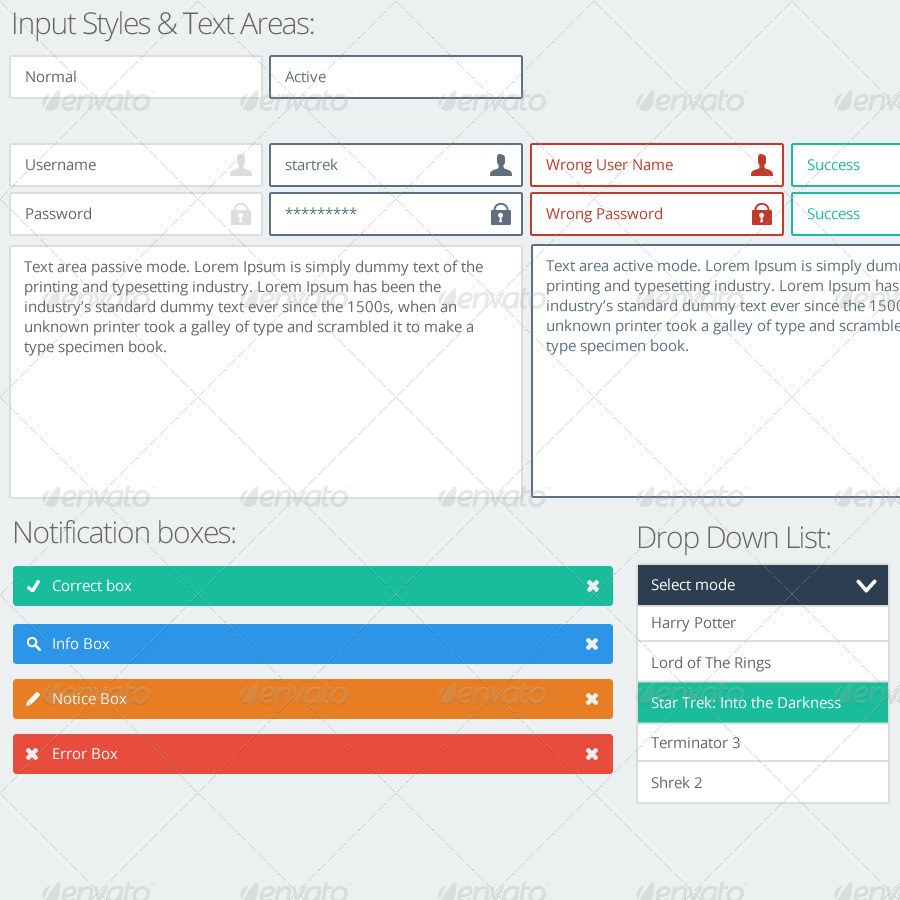Dismiss the Notice Box notification

point(593,699)
